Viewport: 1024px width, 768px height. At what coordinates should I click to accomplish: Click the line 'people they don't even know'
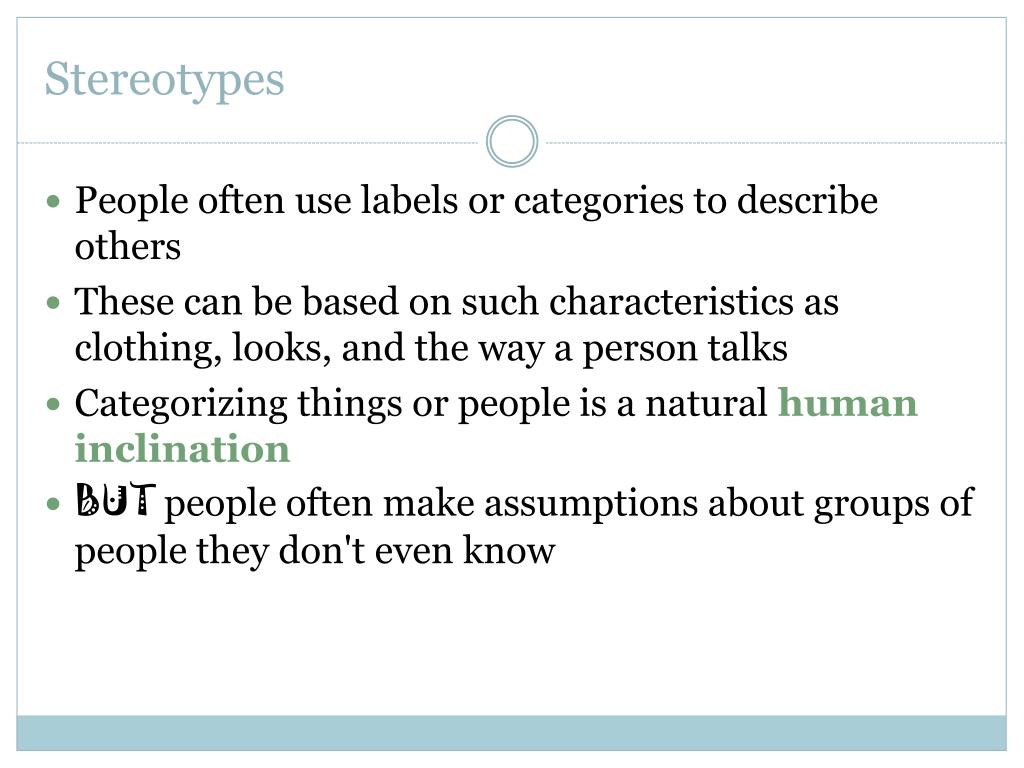[315, 552]
